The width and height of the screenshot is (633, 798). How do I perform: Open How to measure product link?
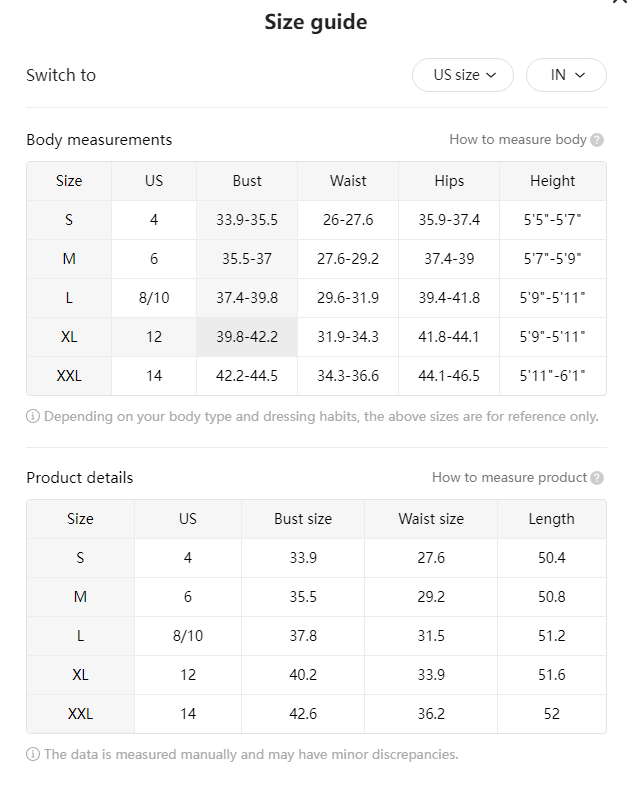pos(509,477)
